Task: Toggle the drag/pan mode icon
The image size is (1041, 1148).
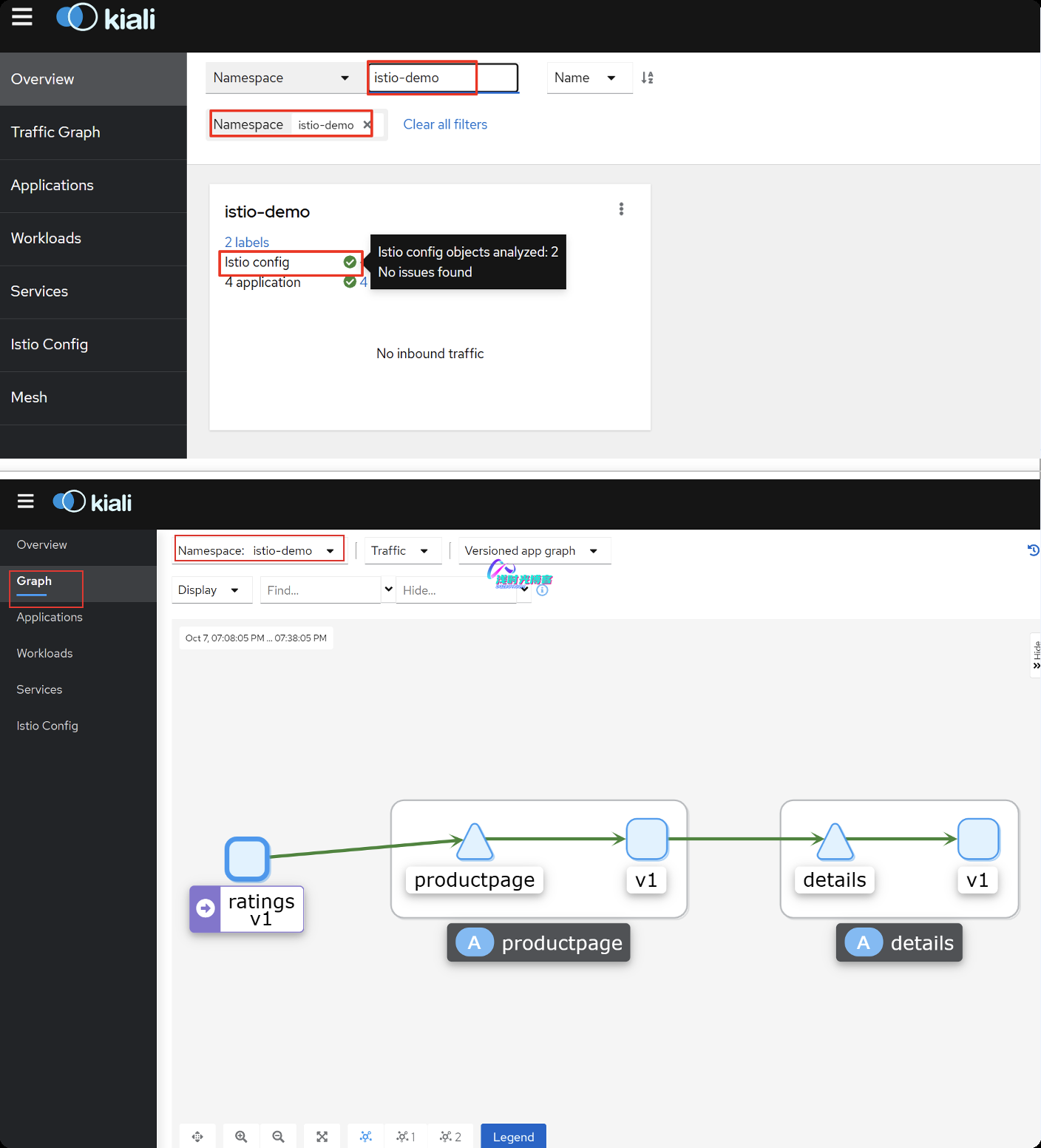Action: point(197,1136)
